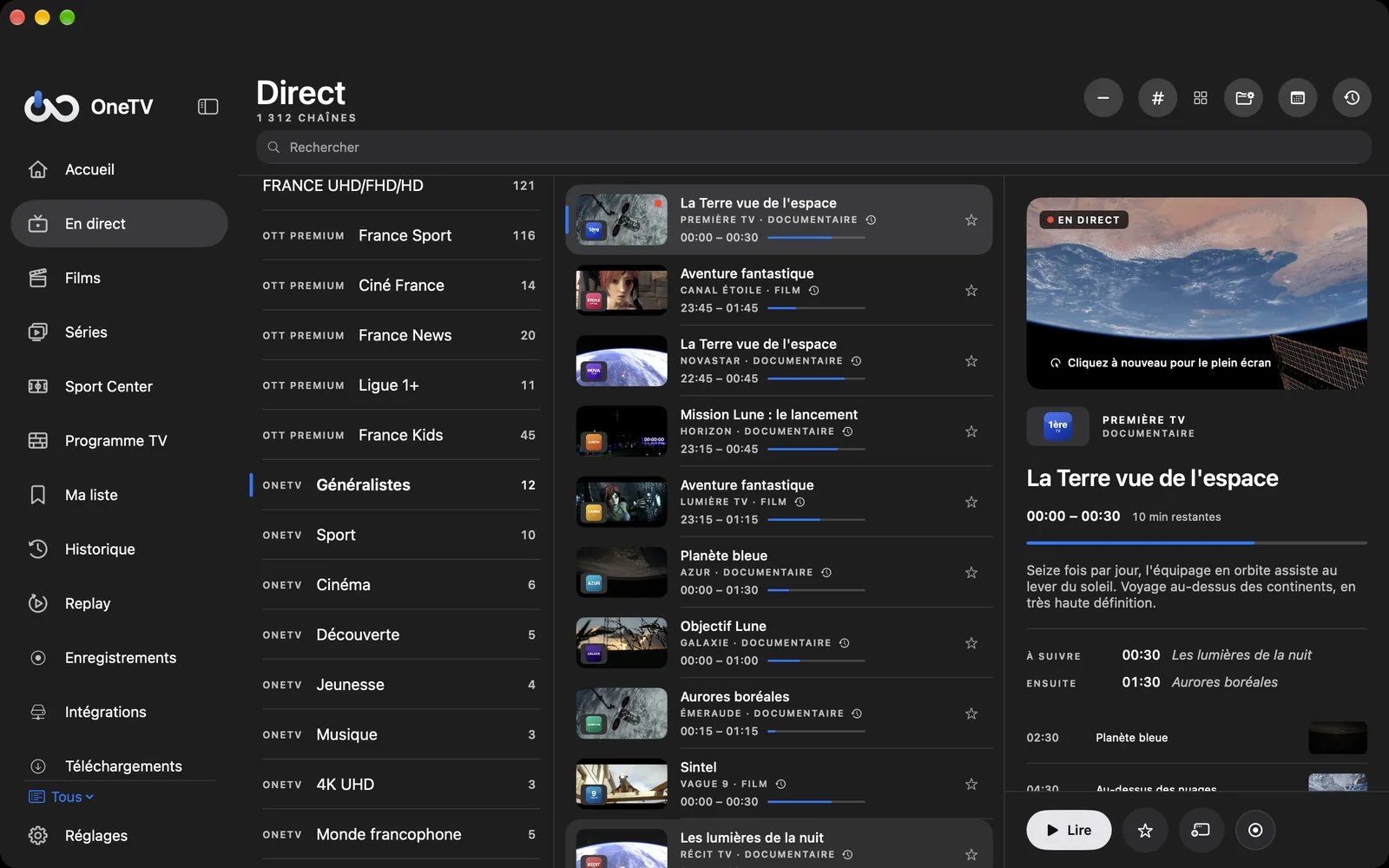Image resolution: width=1389 pixels, height=868 pixels.
Task: Star Mission Lune : le lancement
Action: coord(971,431)
